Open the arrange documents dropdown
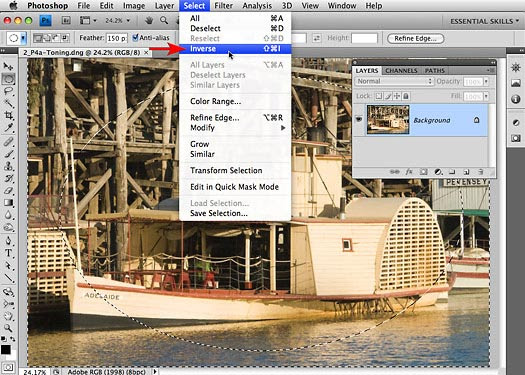 coord(88,21)
